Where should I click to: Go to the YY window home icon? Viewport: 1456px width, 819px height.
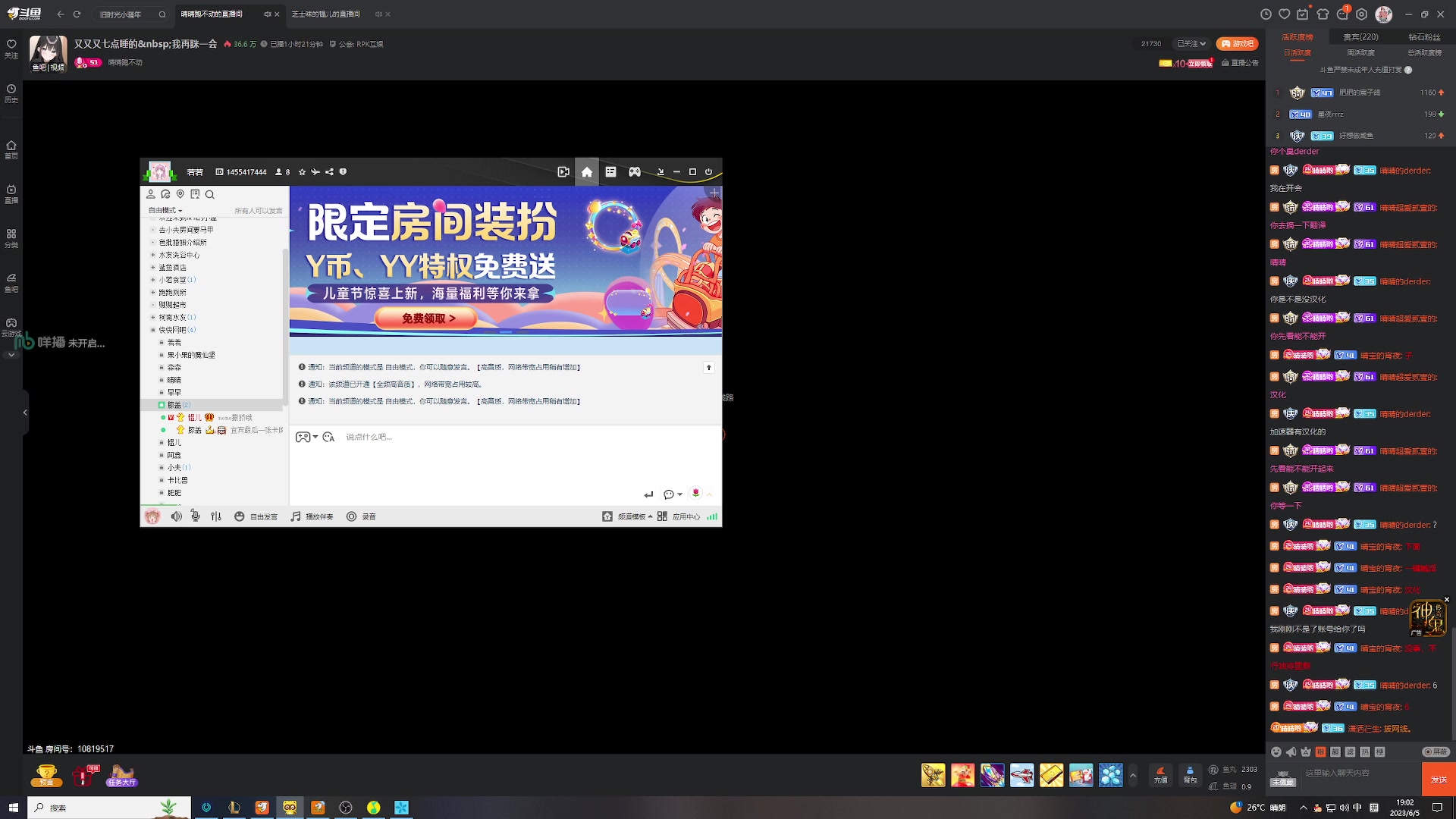click(x=586, y=172)
